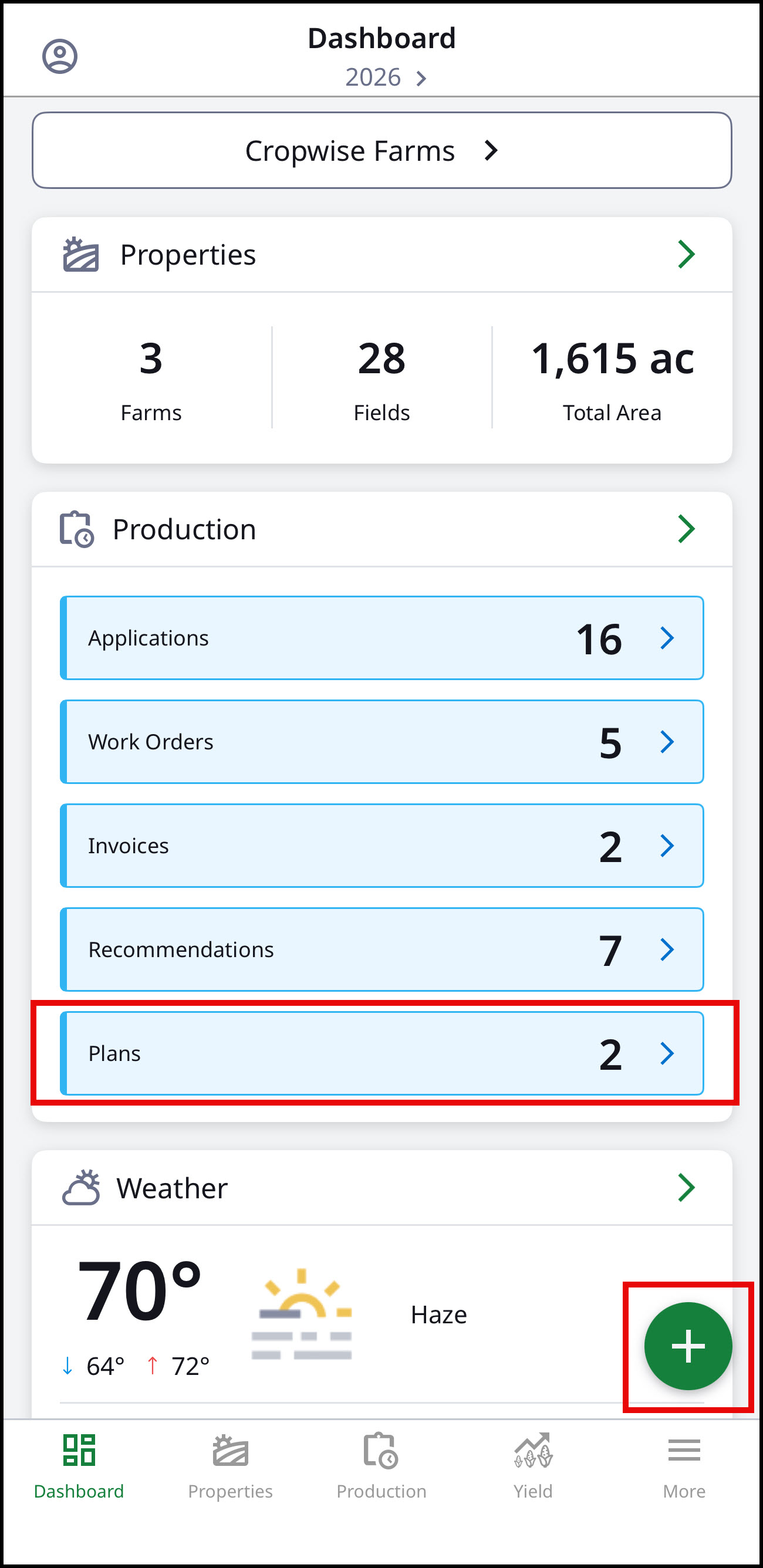Open Work Orders row showing 5

click(382, 742)
